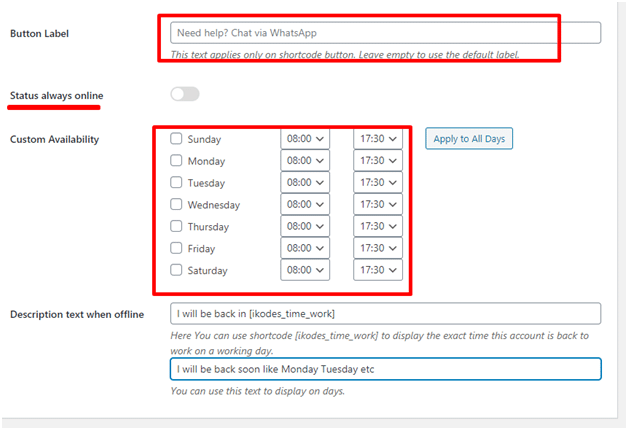Tick the Tuesday checkbox

177,183
